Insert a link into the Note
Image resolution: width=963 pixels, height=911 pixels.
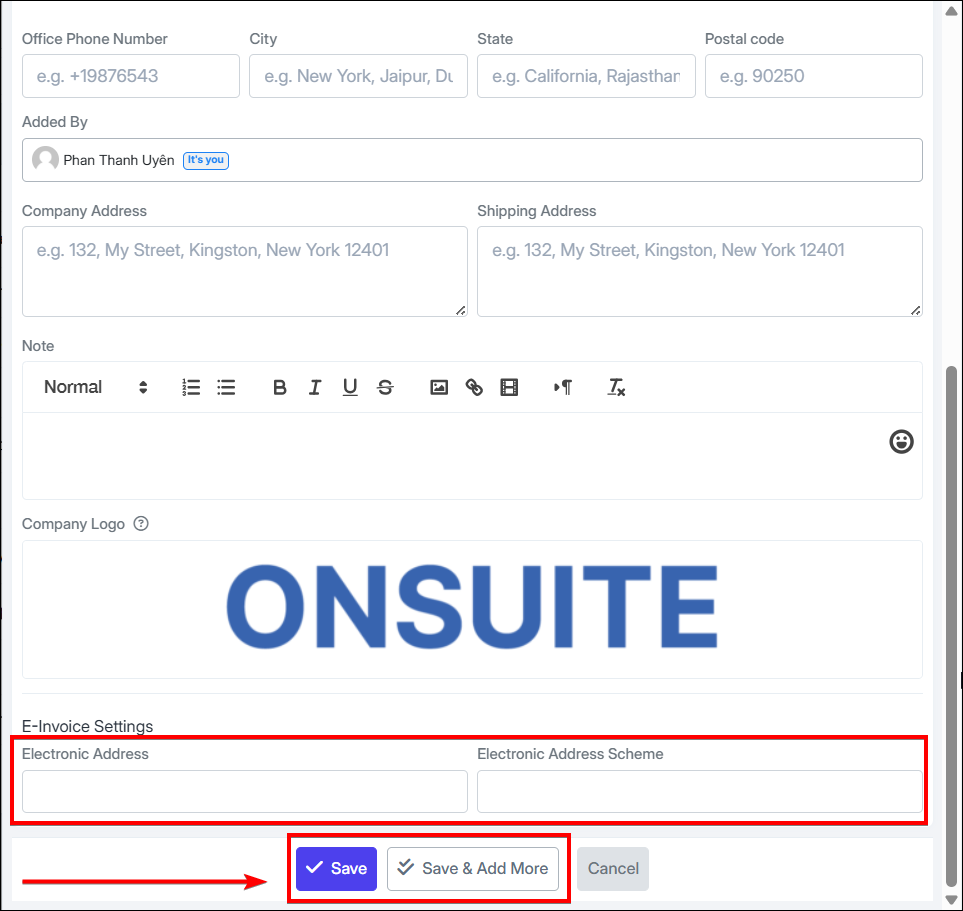tap(474, 387)
